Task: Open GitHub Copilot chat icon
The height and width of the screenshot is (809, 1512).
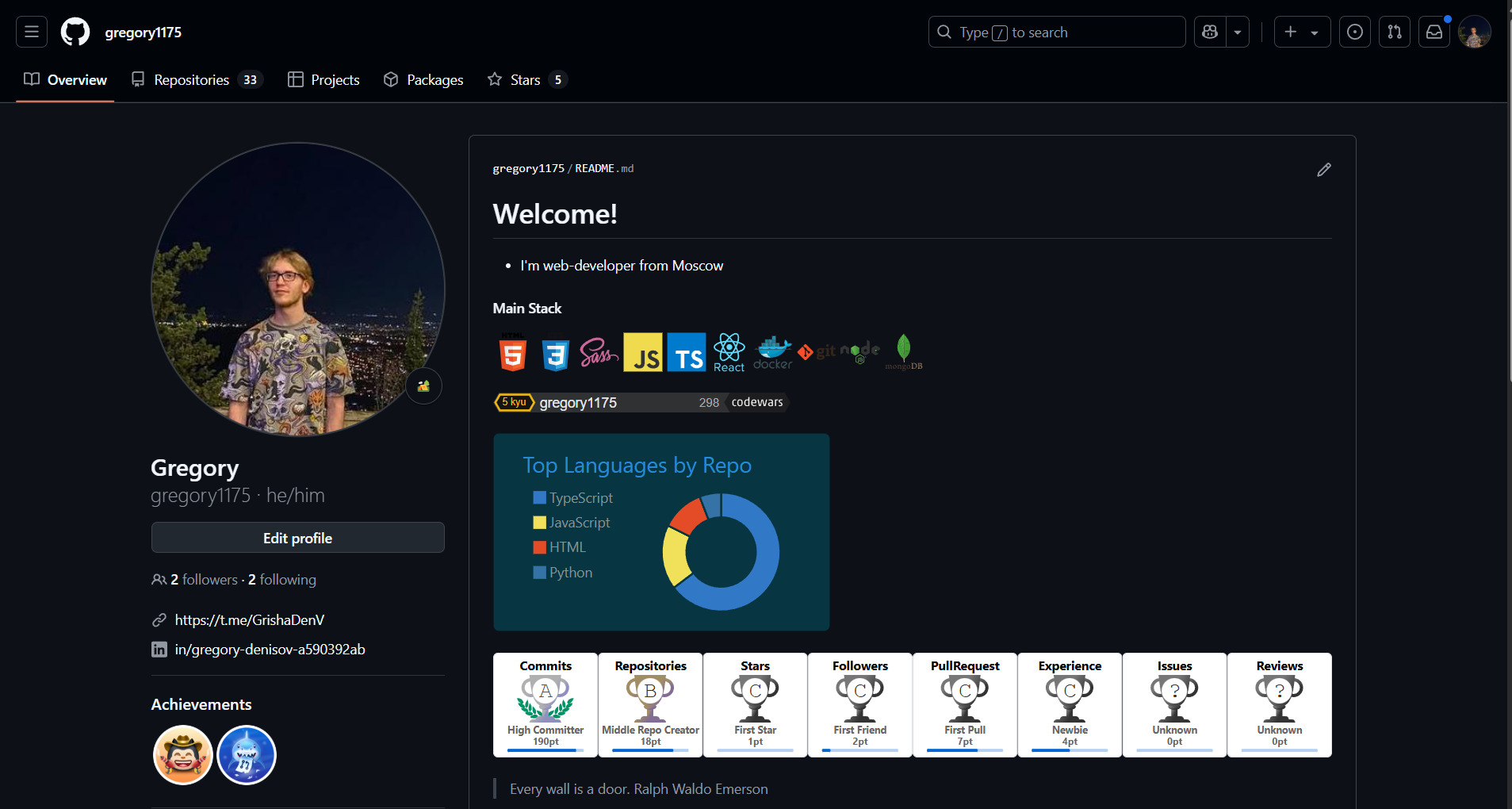Action: pos(1210,32)
